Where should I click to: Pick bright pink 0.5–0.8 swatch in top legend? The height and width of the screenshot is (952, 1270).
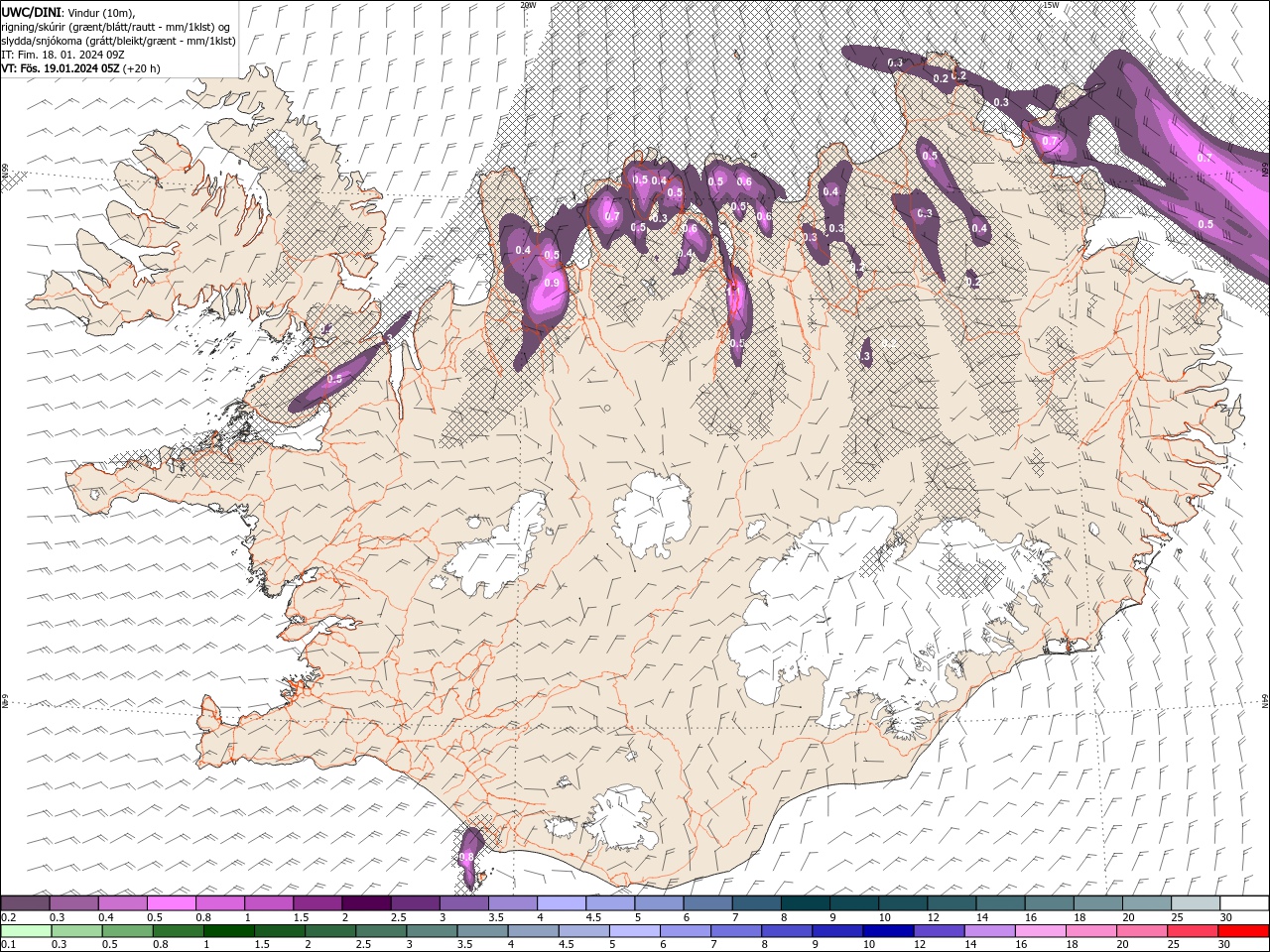click(171, 903)
